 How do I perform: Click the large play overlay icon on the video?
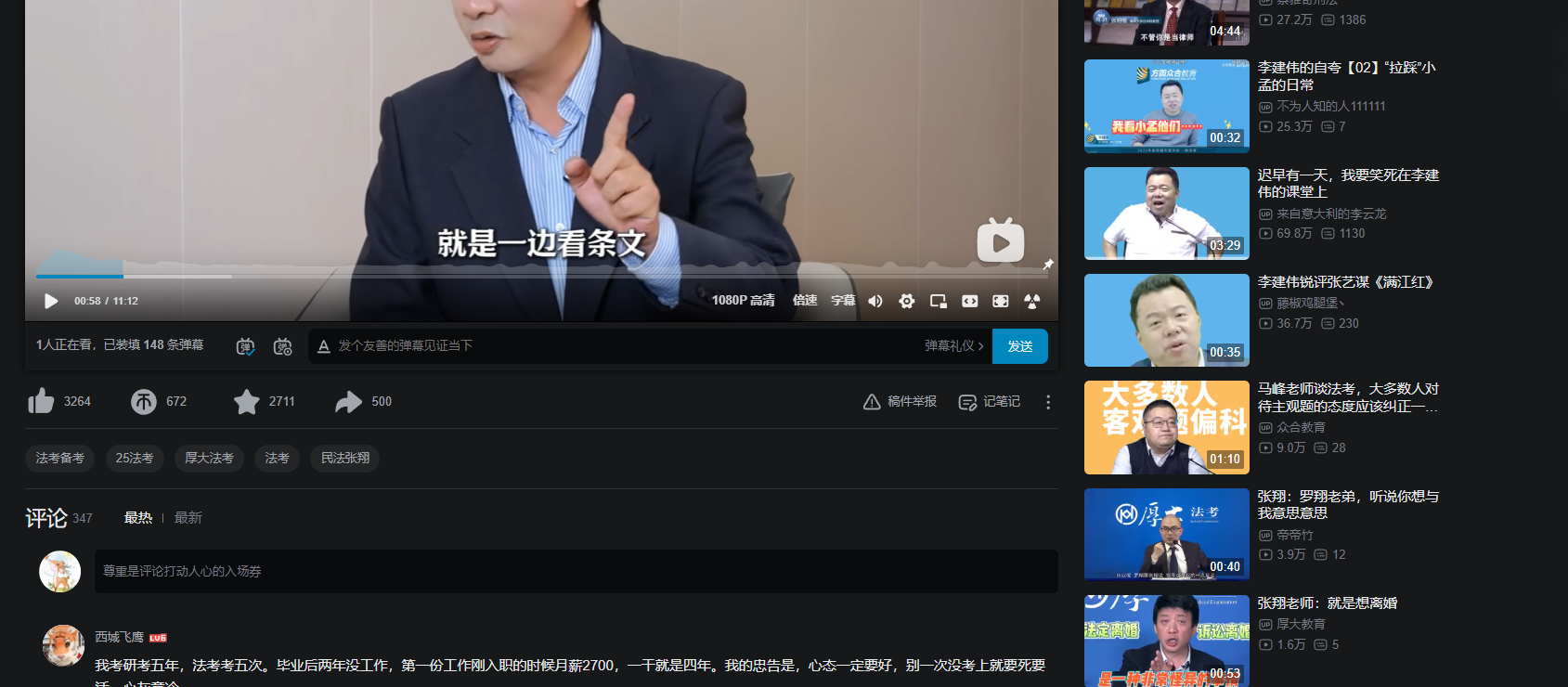[x=1001, y=241]
